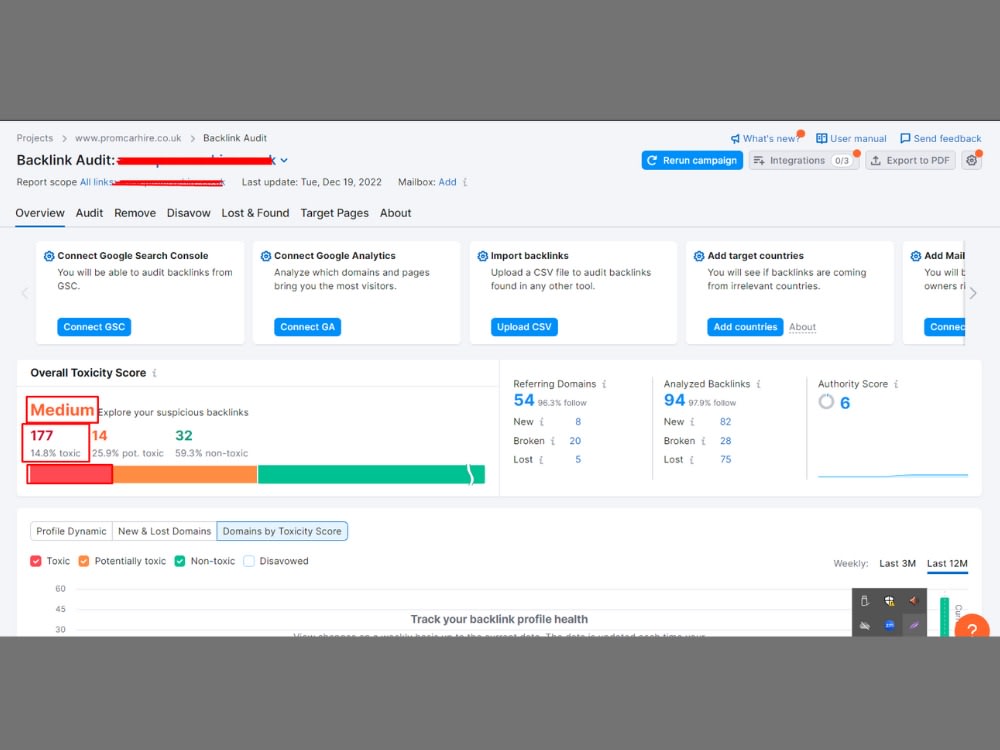Show previous setup cards with left chevron
1000x750 pixels.
pos(25,293)
